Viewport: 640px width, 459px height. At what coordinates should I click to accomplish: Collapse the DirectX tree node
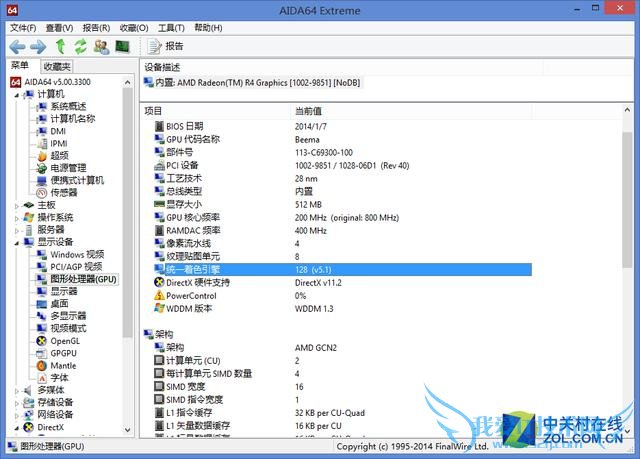[x=16, y=428]
